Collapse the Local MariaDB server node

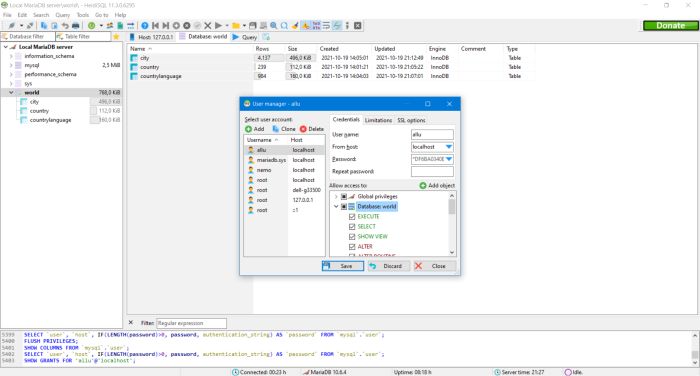click(5, 47)
